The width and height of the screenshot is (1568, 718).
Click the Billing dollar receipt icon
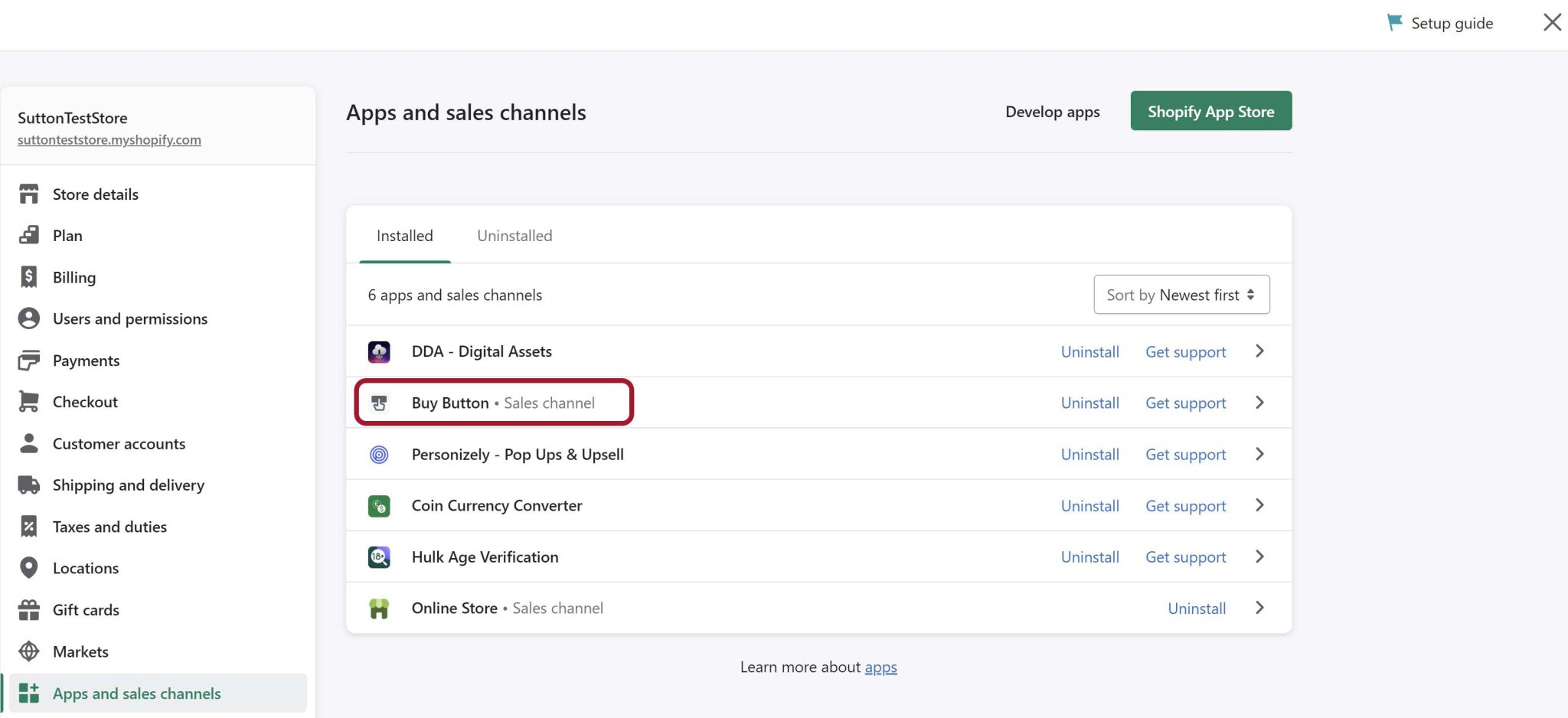[x=29, y=277]
